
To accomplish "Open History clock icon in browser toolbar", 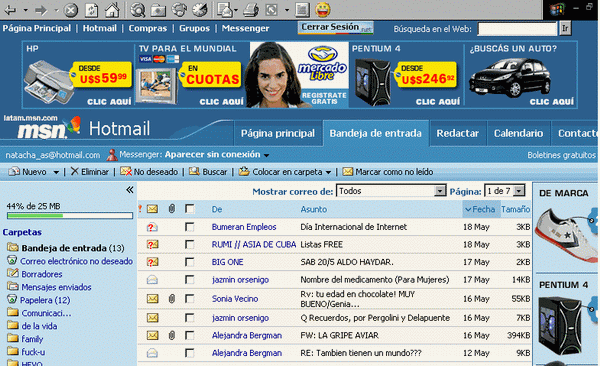I will (x=200, y=10).
